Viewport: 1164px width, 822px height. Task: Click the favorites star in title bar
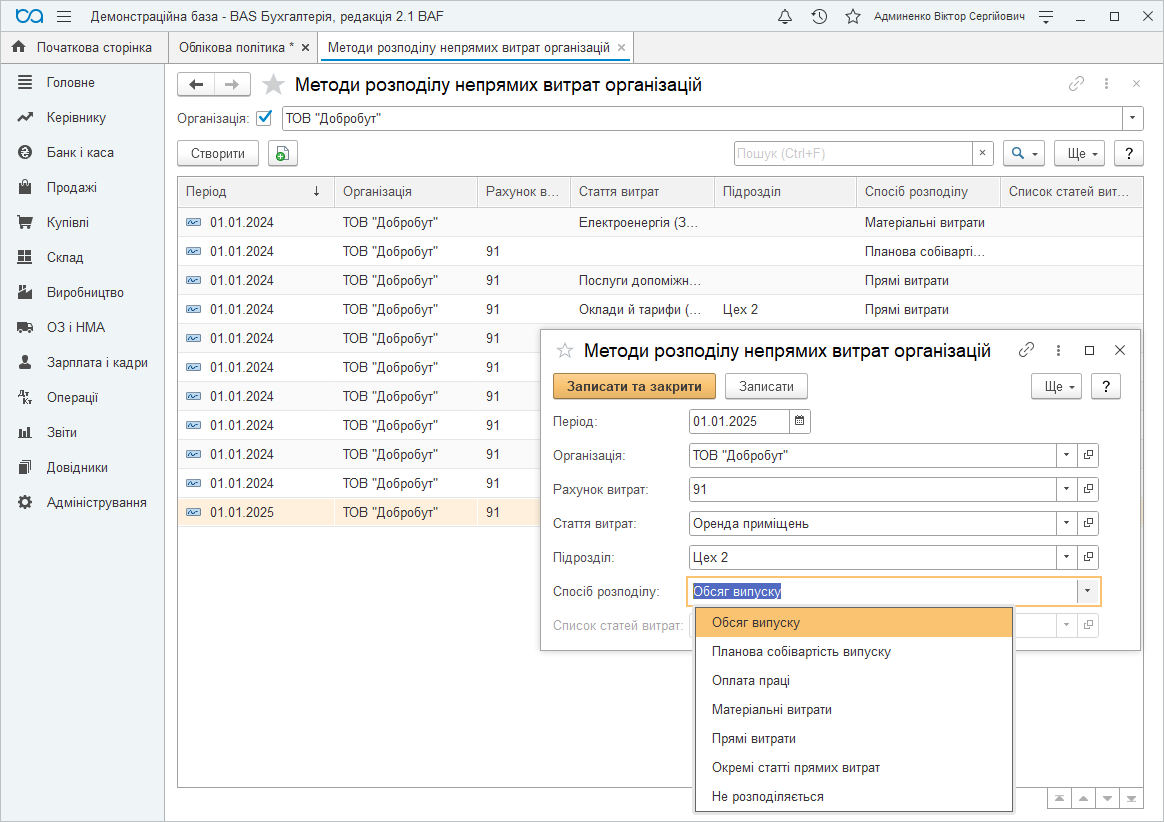click(852, 17)
